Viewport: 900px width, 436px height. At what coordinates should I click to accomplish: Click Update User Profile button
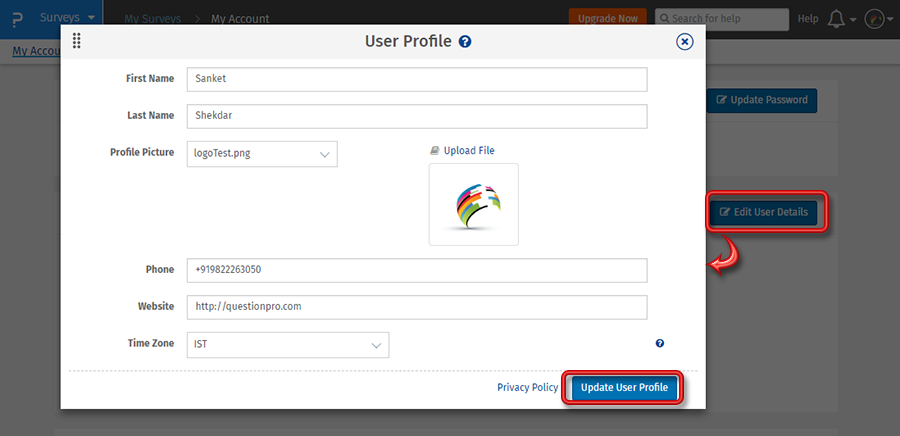(x=624, y=388)
